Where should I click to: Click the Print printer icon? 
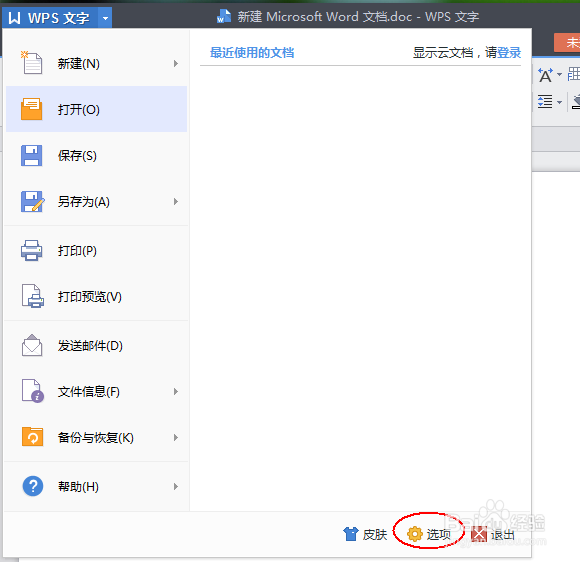(31, 250)
